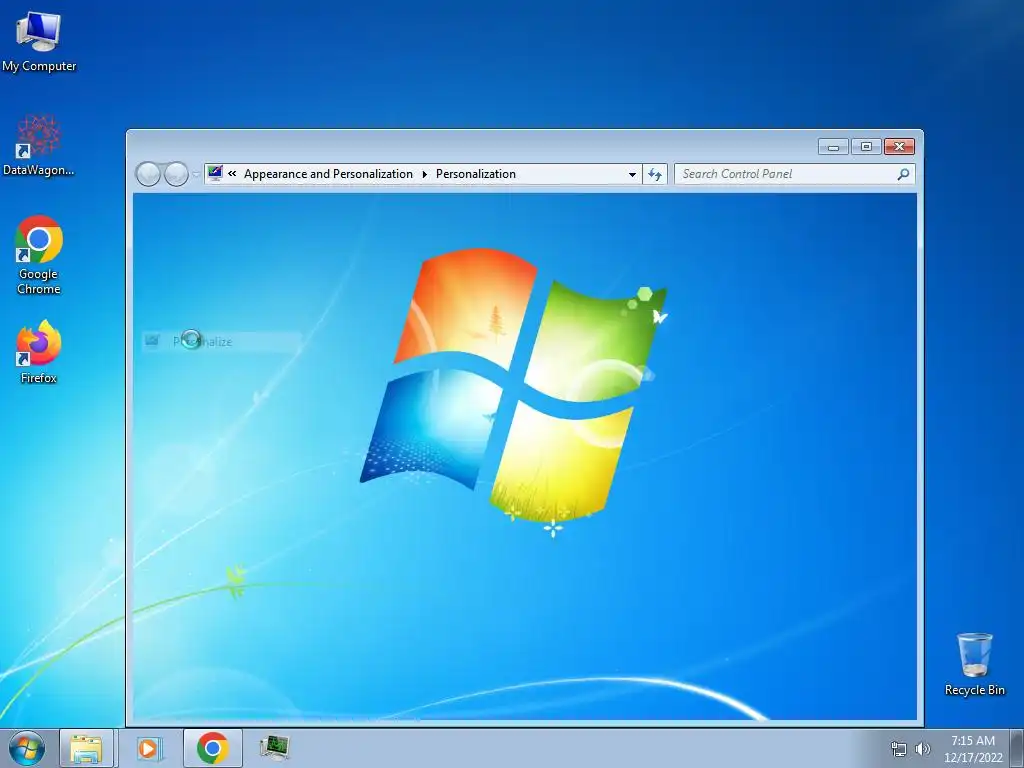Switch to Chrome in the taskbar

click(213, 748)
